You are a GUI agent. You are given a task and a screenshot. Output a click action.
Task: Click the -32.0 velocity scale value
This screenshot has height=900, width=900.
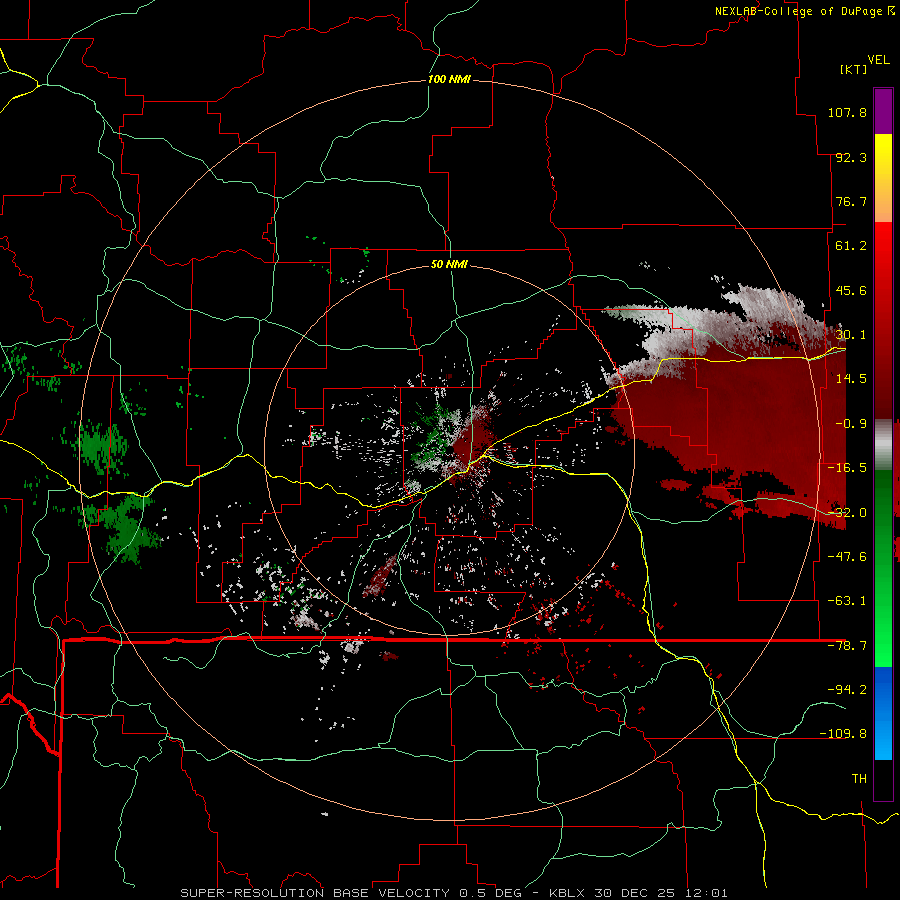(847, 513)
